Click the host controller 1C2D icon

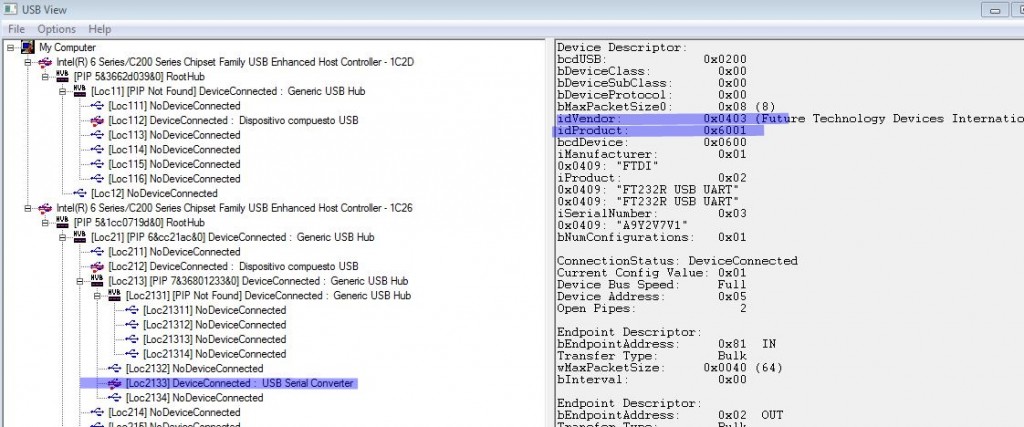click(x=45, y=62)
